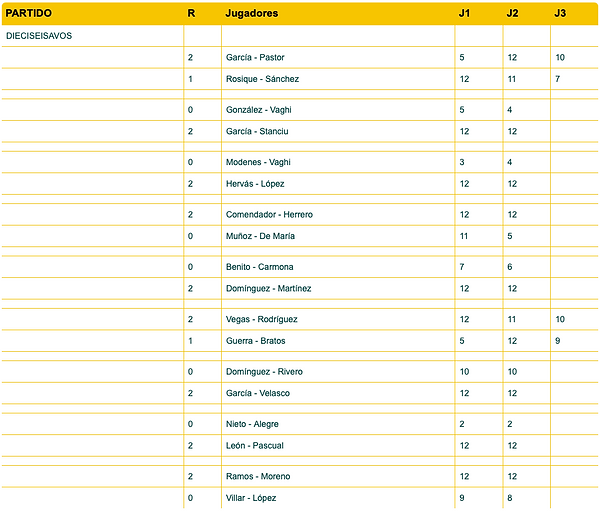Screen dimensions: 600x520
Task: Click the Muñoz - De María entry
Action: [262, 236]
